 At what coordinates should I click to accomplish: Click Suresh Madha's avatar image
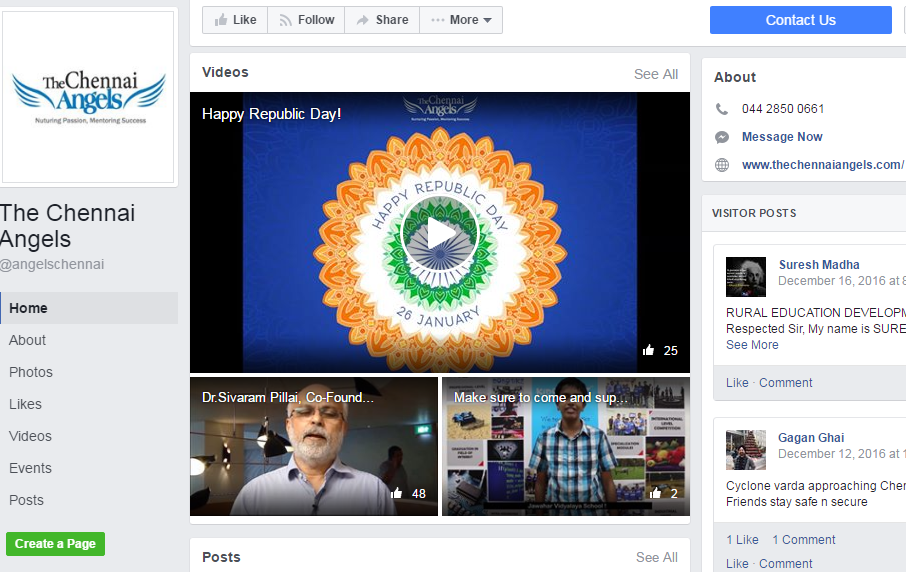745,277
